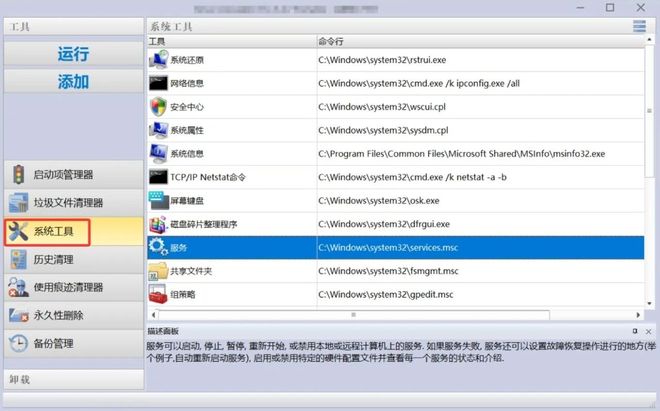Sort by the 命令行 column header

click(x=480, y=41)
